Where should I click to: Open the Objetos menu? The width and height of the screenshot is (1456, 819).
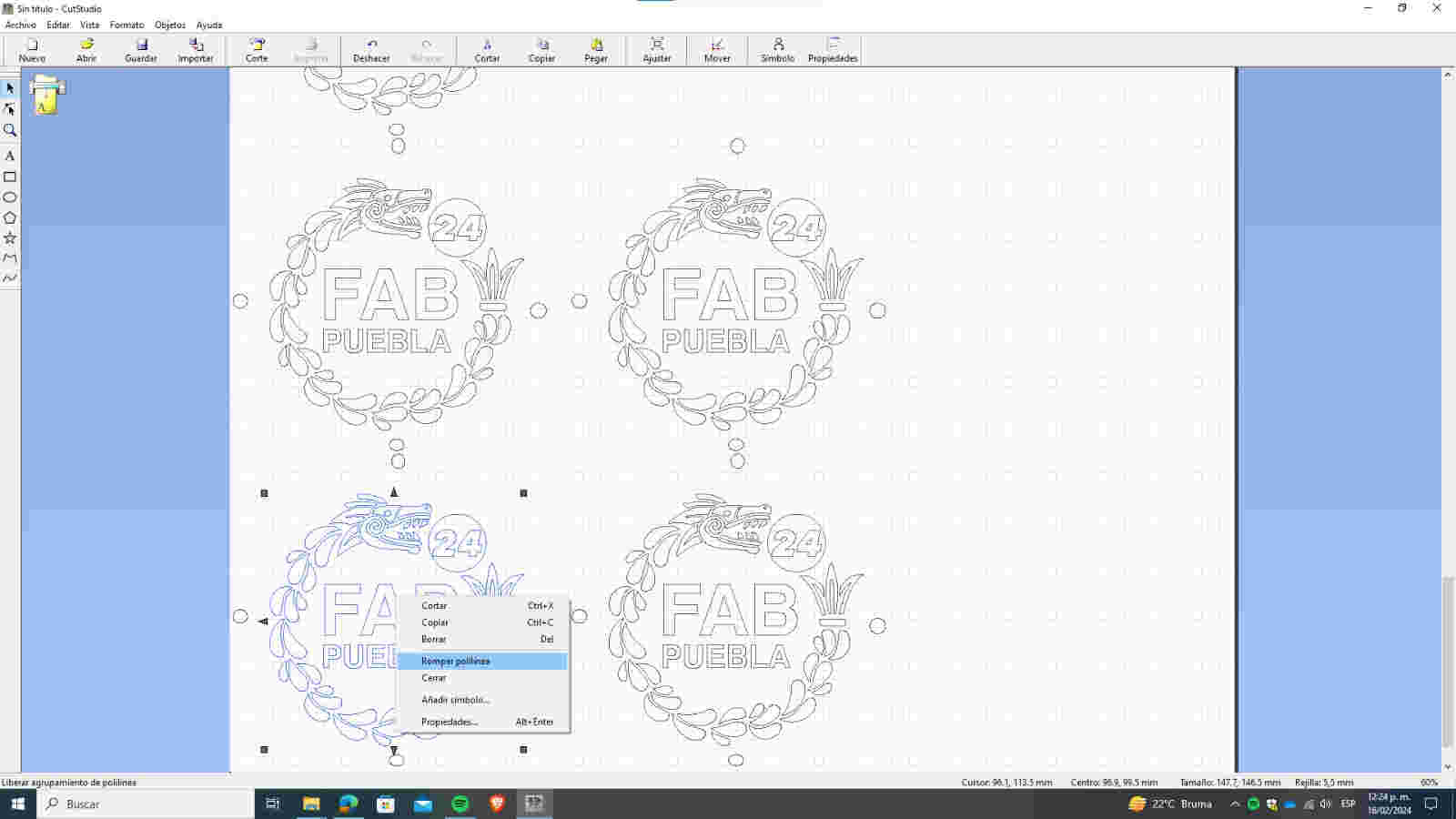coord(170,25)
